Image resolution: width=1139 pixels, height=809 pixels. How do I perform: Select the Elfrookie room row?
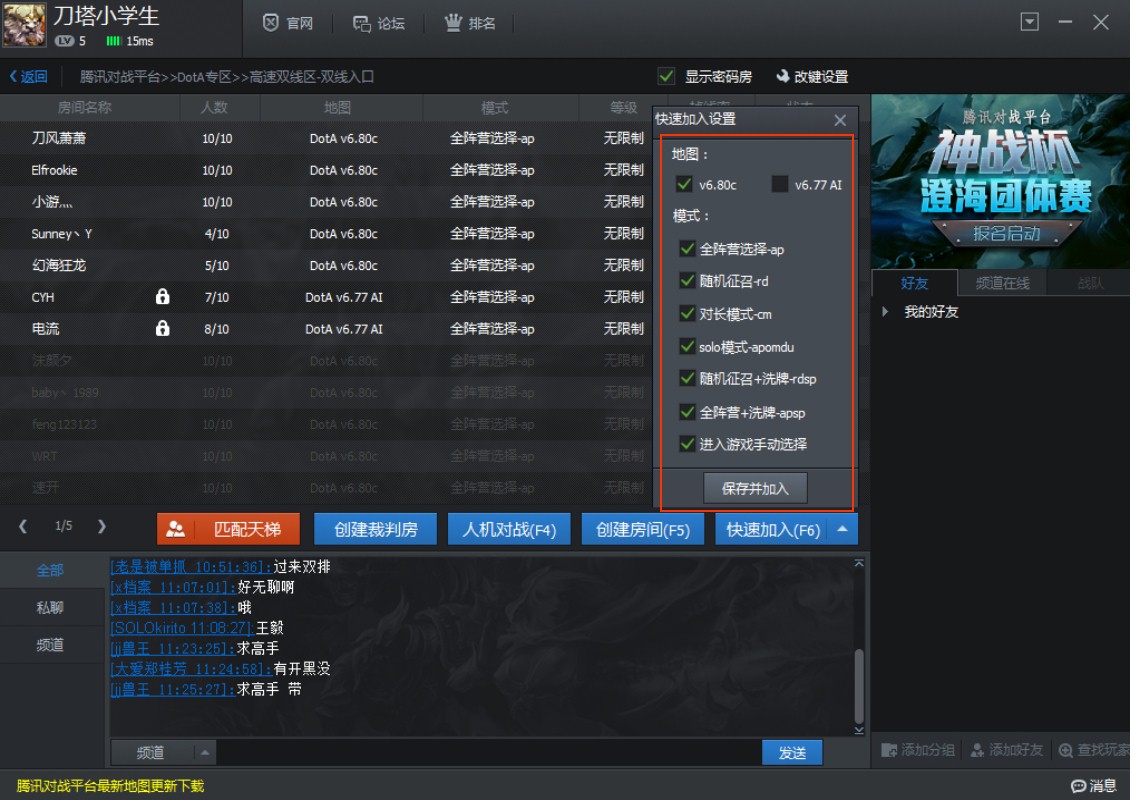[x=328, y=171]
